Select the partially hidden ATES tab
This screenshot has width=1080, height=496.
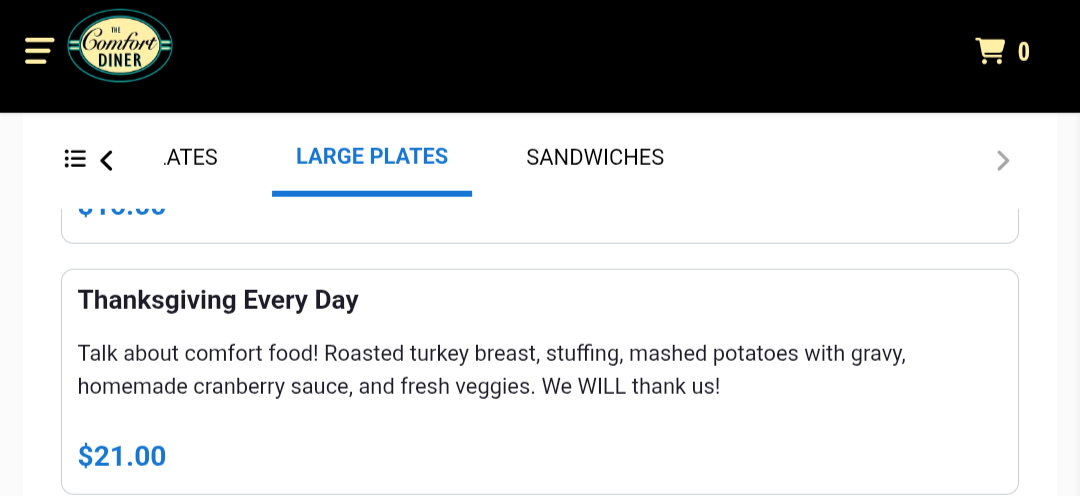pos(191,157)
